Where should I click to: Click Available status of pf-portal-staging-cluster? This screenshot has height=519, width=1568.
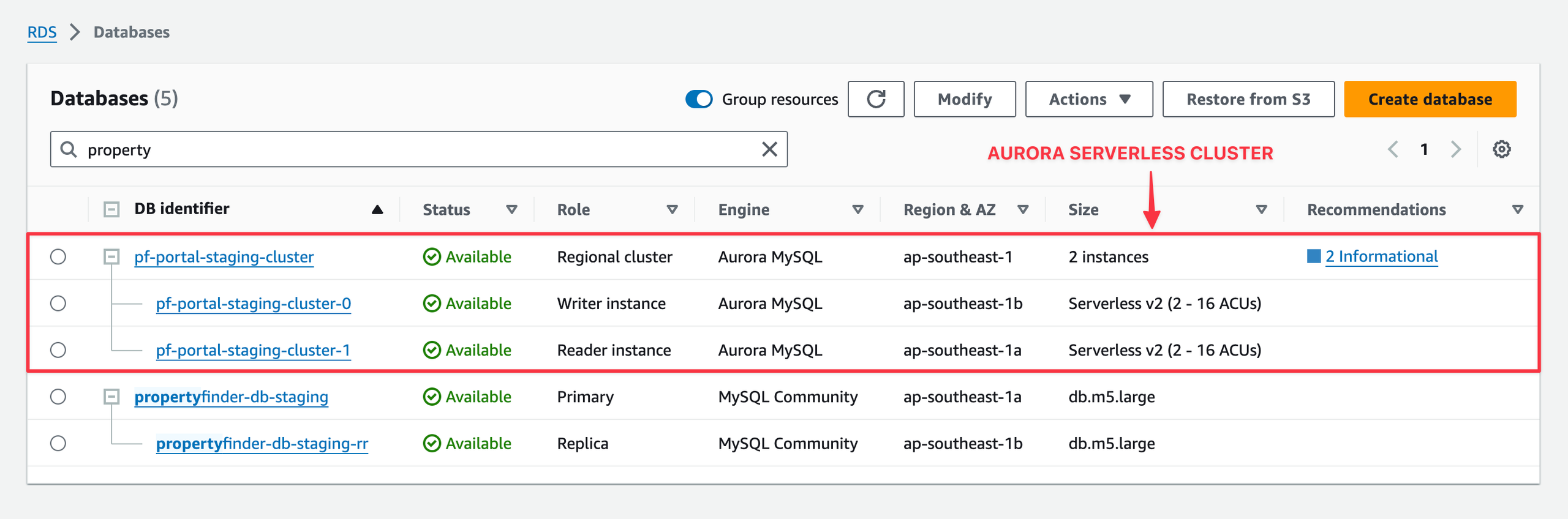coord(467,256)
